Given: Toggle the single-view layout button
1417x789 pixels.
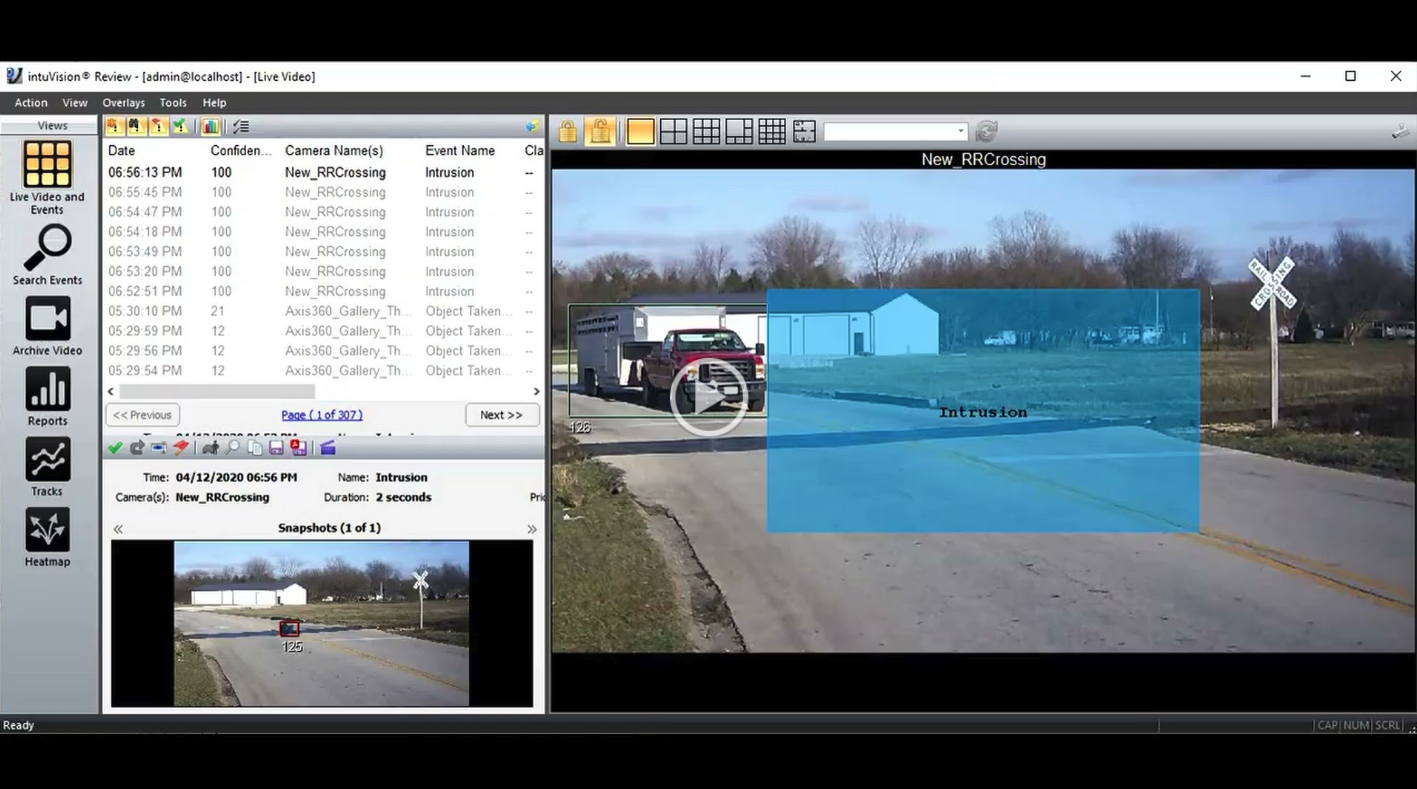Looking at the screenshot, I should [640, 132].
